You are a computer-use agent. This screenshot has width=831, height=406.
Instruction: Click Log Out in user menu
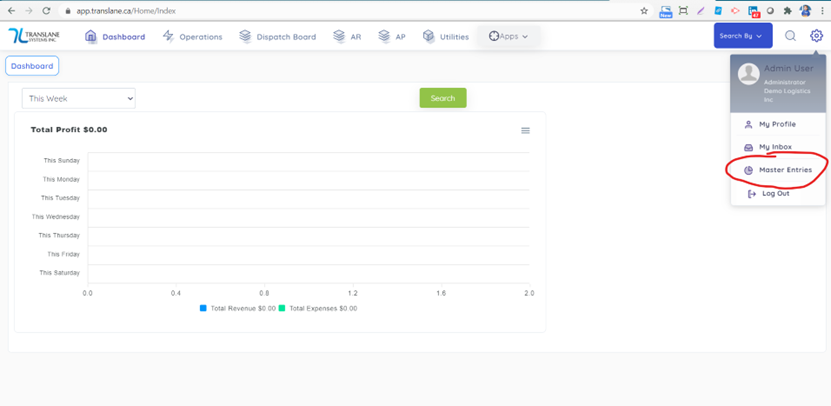[775, 193]
